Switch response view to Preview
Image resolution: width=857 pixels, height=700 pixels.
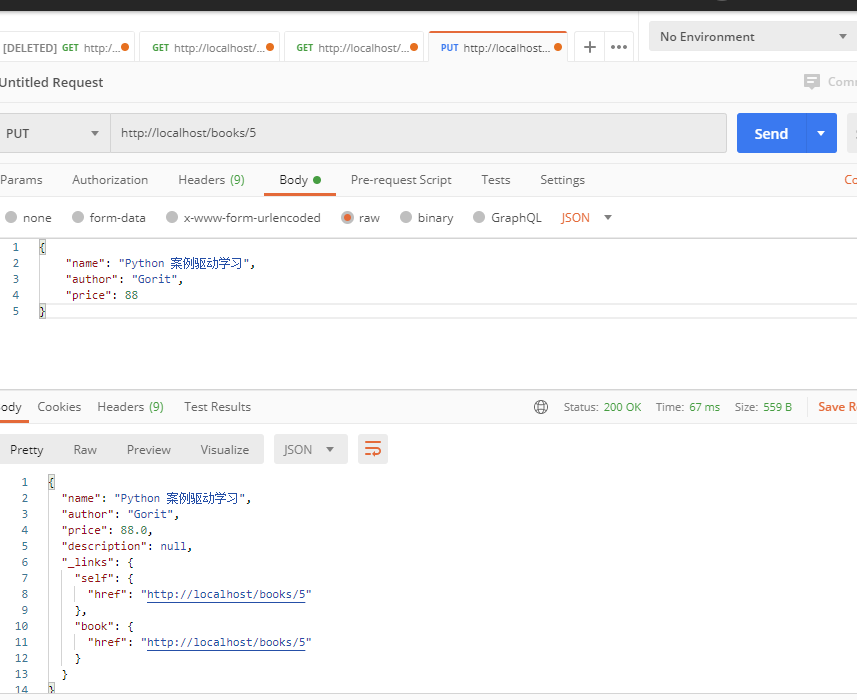tap(149, 449)
